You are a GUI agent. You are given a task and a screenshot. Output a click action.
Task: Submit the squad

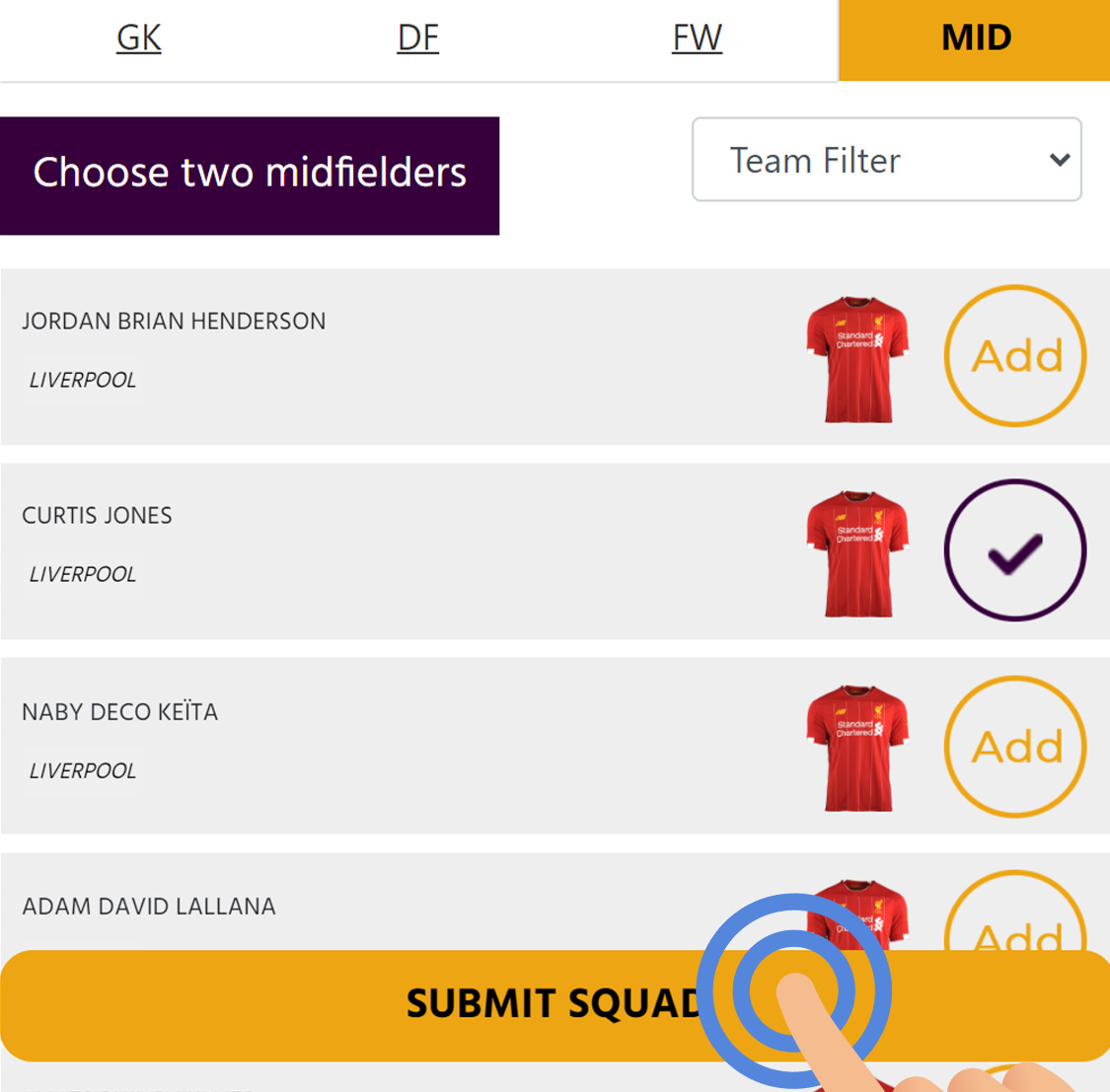tap(555, 1005)
